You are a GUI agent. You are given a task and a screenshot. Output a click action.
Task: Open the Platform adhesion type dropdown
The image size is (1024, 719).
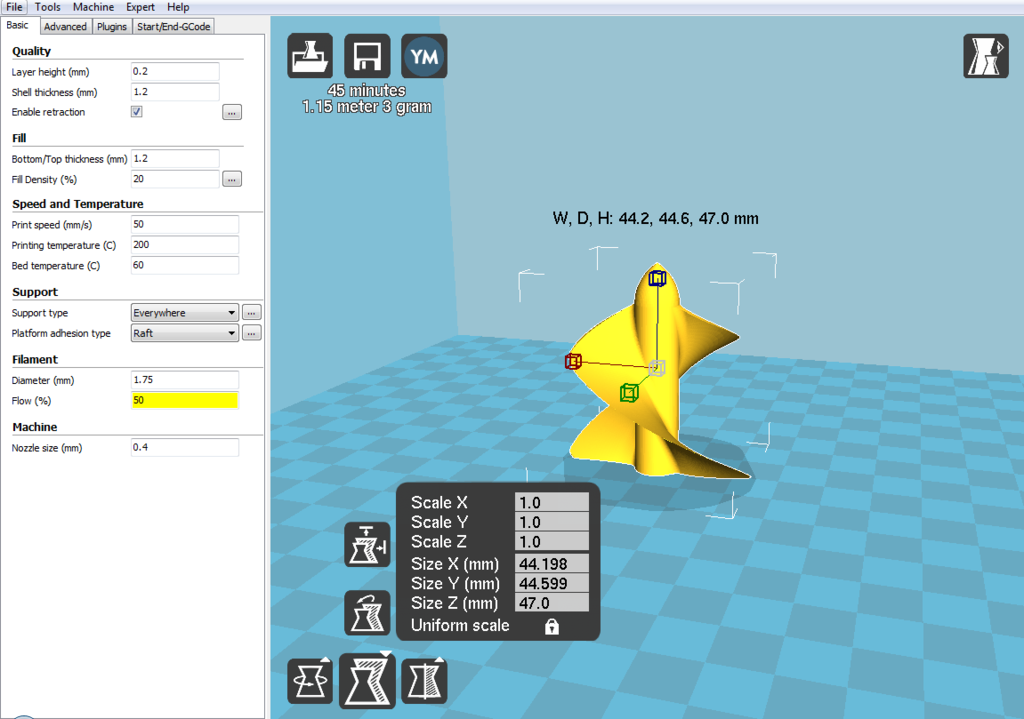[185, 334]
